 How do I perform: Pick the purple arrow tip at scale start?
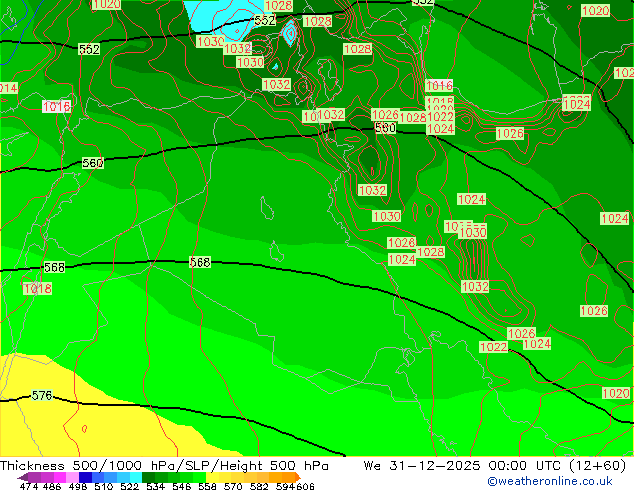coord(22,477)
